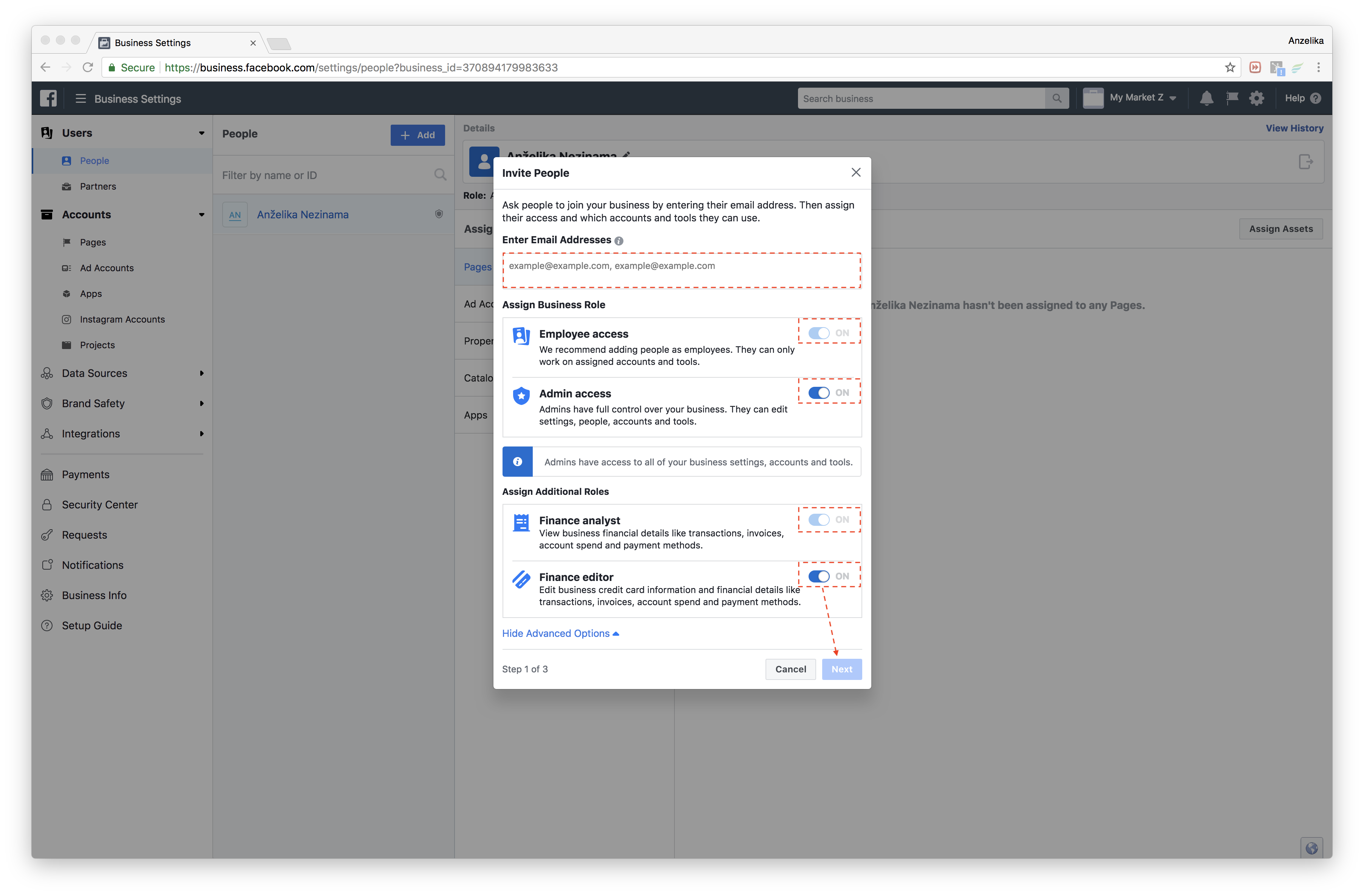This screenshot has width=1364, height=896.
Task: Open the My Market Z business dropdown
Action: 1129,98
